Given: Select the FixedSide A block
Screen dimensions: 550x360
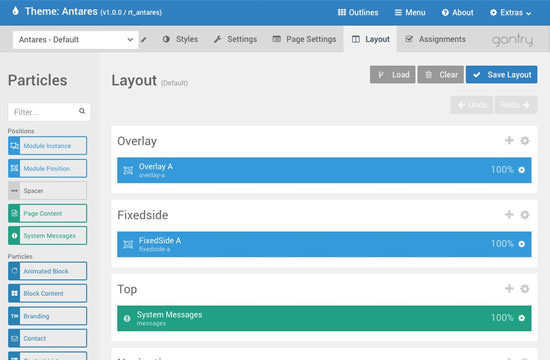Looking at the screenshot, I should 324,244.
